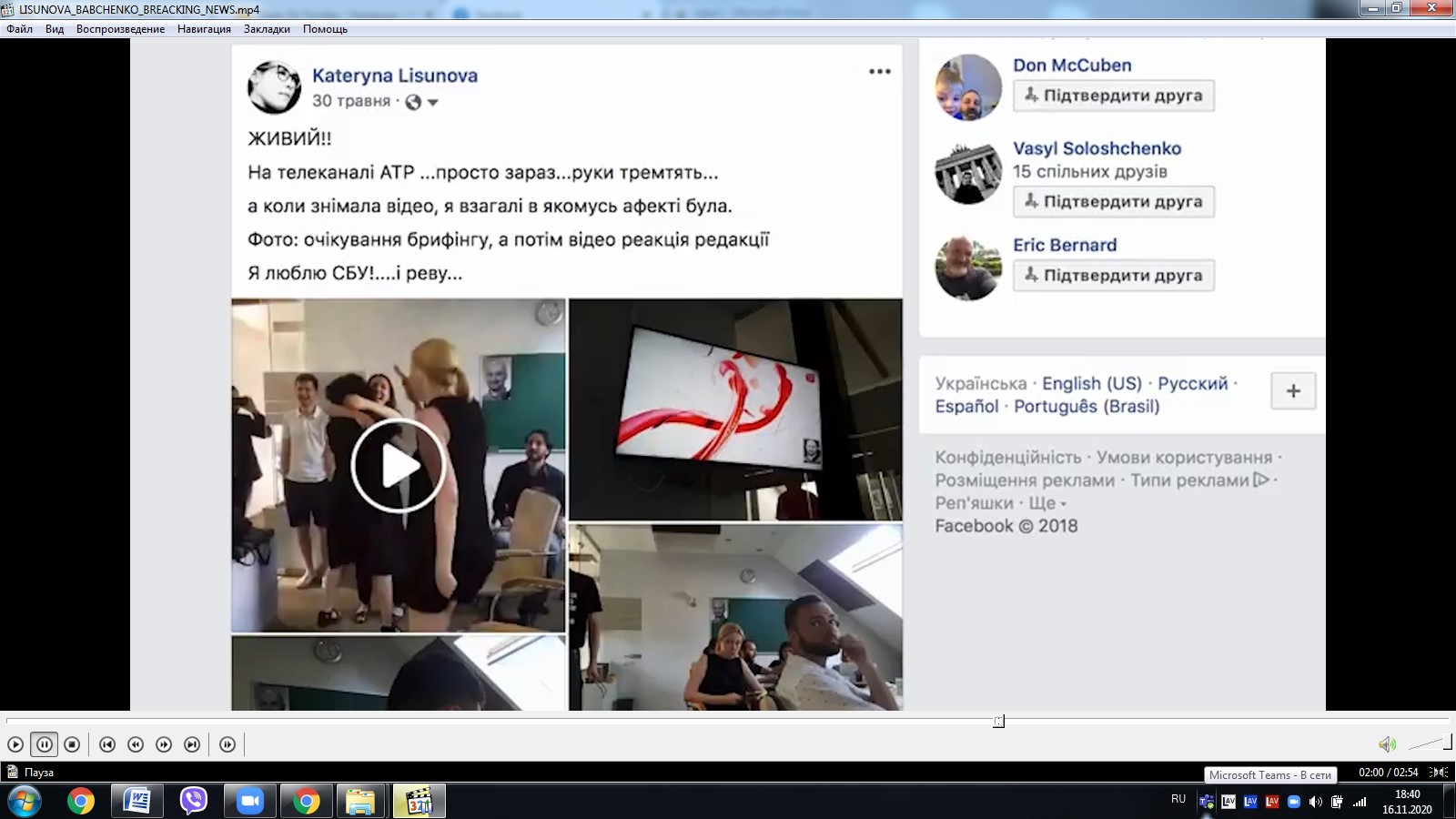This screenshot has width=1456, height=819.
Task: Open Microsoft Word from the taskbar
Action: pos(136,801)
